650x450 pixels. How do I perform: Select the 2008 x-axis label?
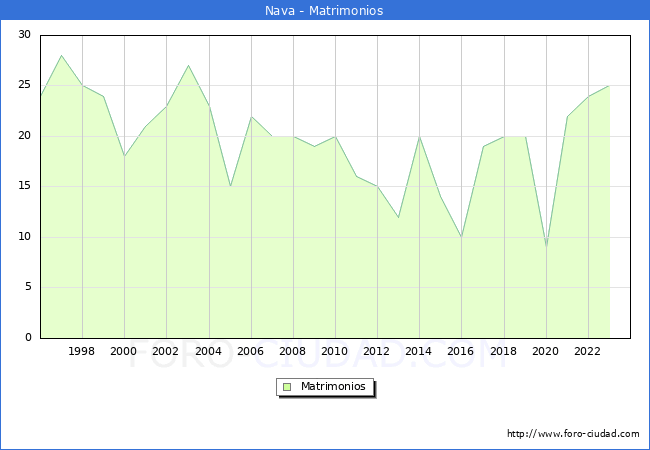[x=293, y=352]
